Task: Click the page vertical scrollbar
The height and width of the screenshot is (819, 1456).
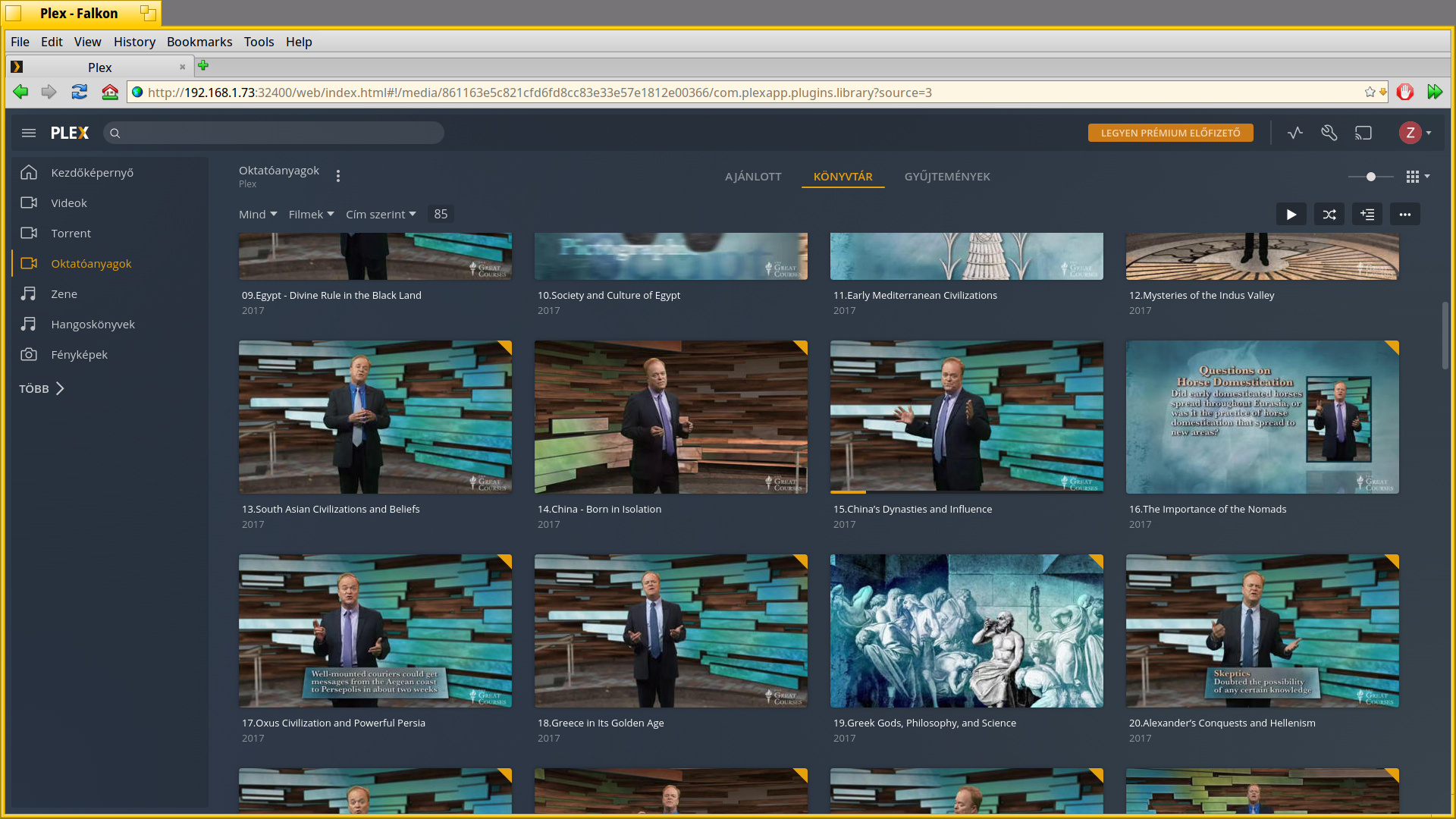Action: (x=1445, y=336)
